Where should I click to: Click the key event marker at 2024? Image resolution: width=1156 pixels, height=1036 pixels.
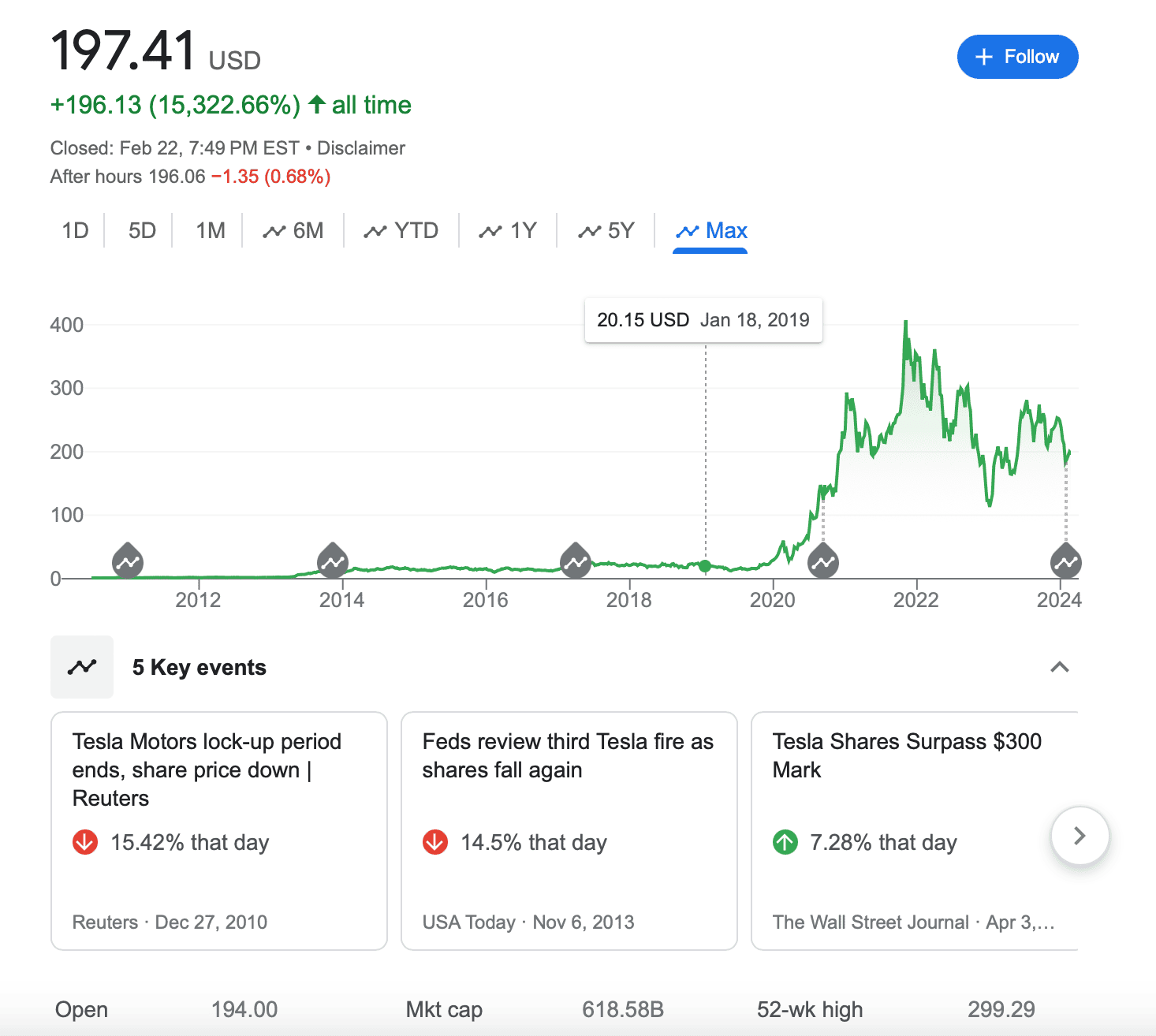1066,561
